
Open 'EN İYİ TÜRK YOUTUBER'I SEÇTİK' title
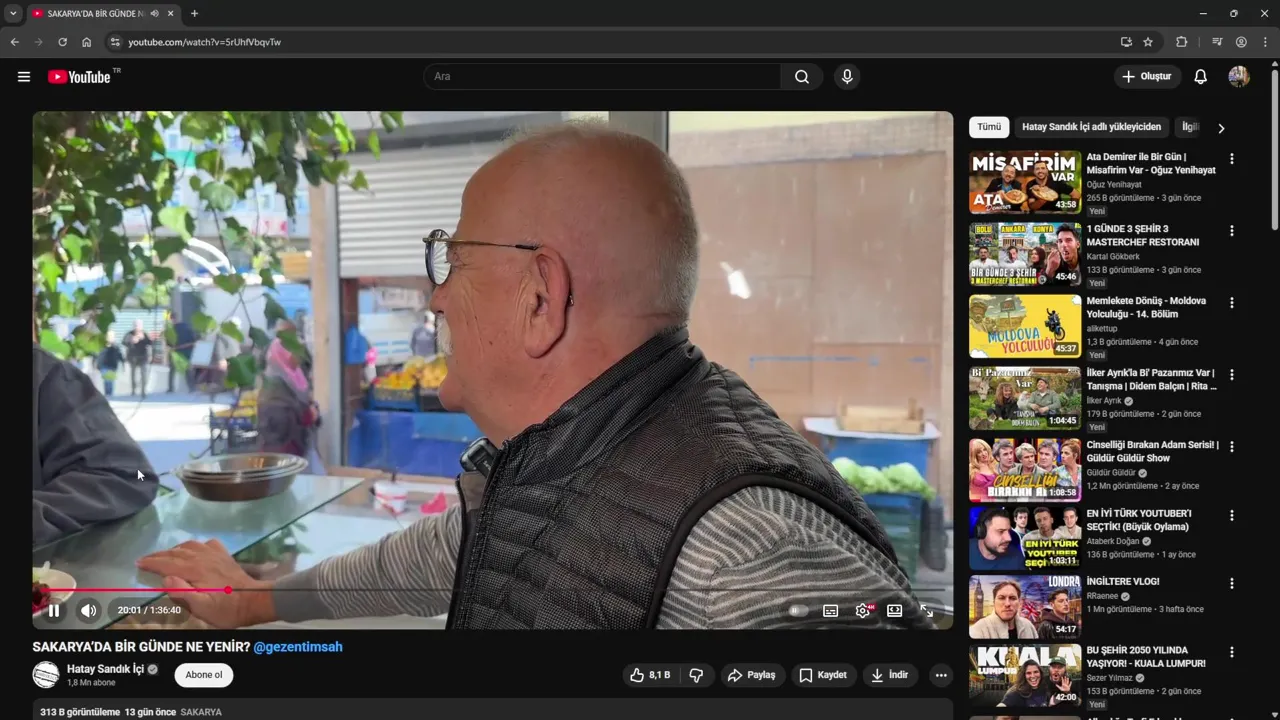(1139, 520)
